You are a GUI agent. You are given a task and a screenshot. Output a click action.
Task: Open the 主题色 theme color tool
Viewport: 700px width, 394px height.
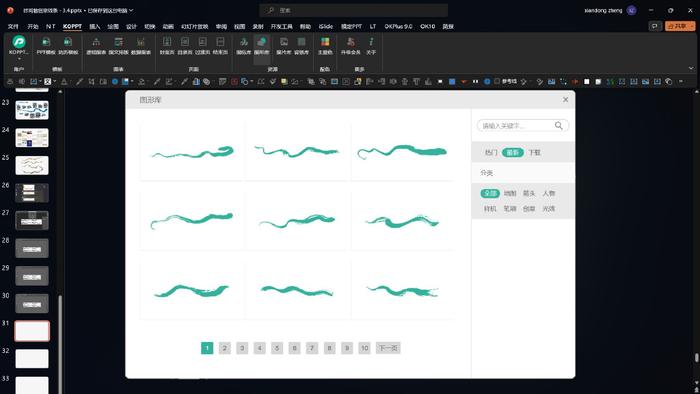pyautogui.click(x=325, y=46)
